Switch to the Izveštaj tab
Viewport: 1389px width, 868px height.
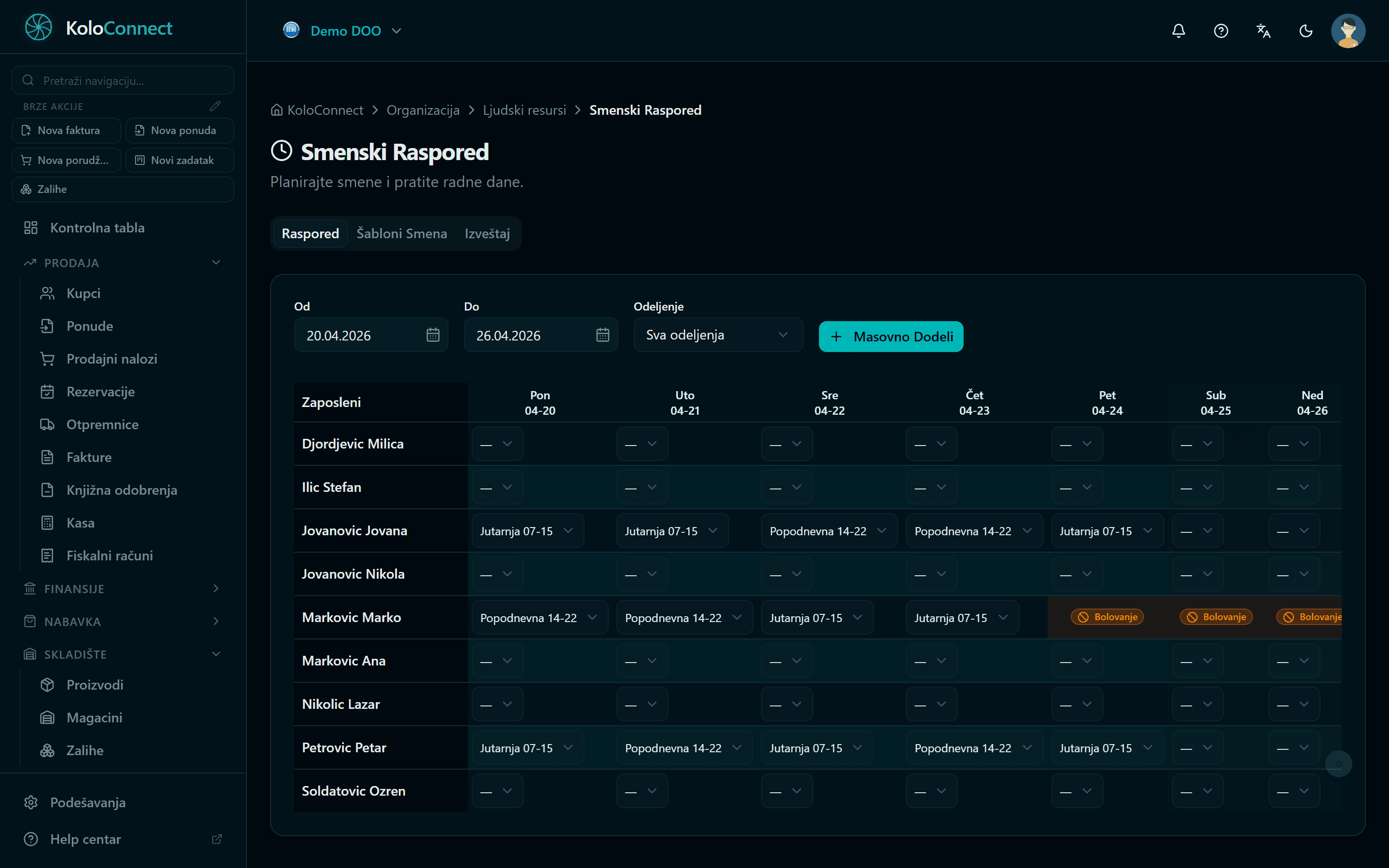pyautogui.click(x=487, y=234)
